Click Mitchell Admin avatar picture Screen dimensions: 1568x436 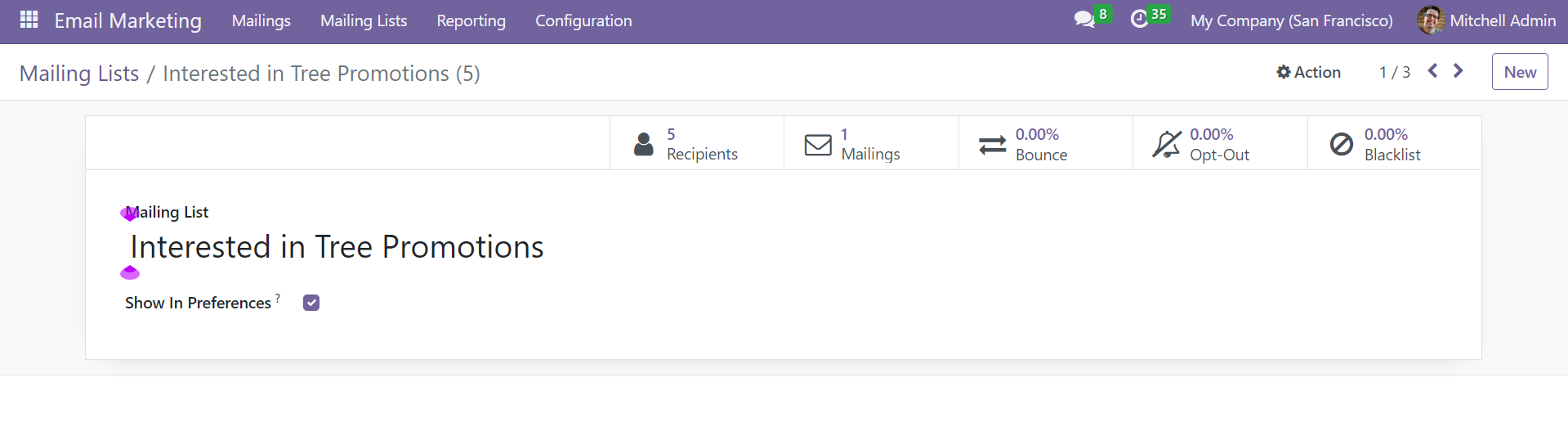(x=1431, y=20)
